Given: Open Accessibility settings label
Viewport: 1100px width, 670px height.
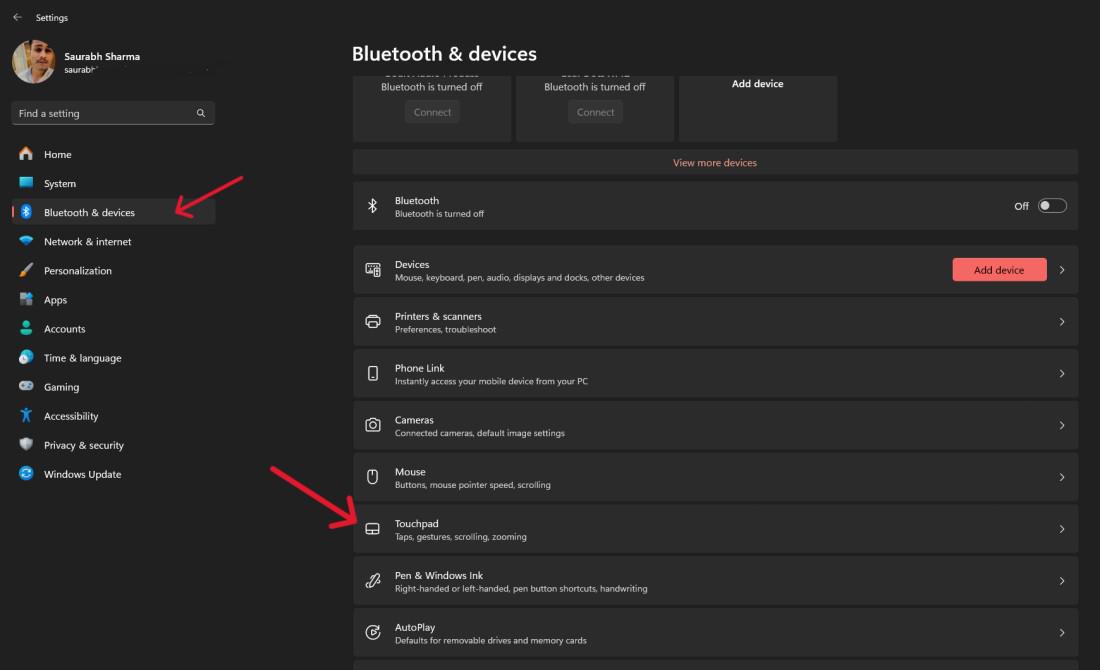Looking at the screenshot, I should 71,416.
